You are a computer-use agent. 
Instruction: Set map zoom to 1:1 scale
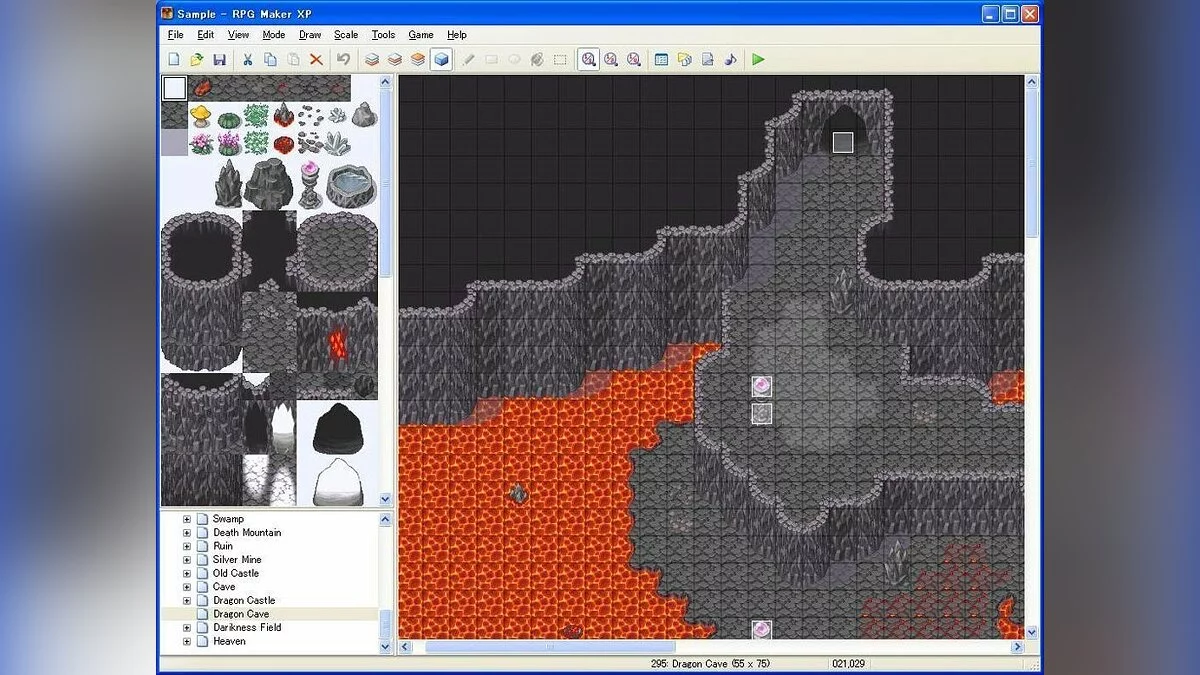click(588, 60)
